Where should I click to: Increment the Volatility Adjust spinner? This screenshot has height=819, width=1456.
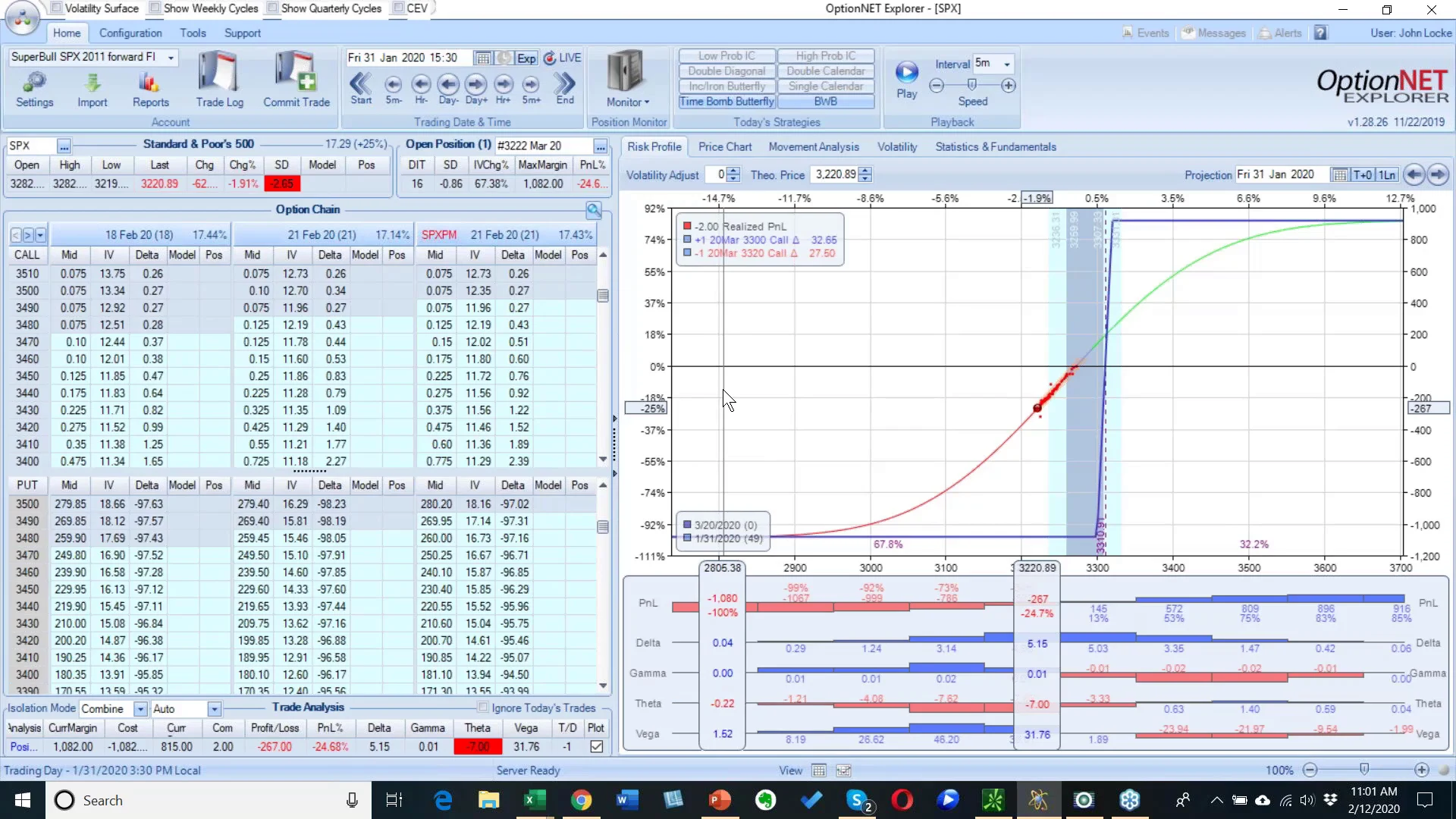[x=733, y=171]
